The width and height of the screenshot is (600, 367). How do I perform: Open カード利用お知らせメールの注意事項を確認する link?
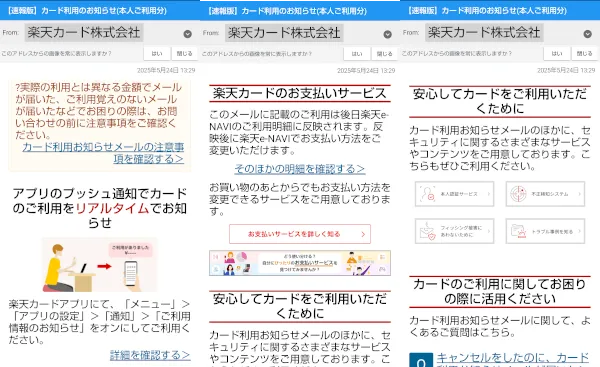coord(103,153)
